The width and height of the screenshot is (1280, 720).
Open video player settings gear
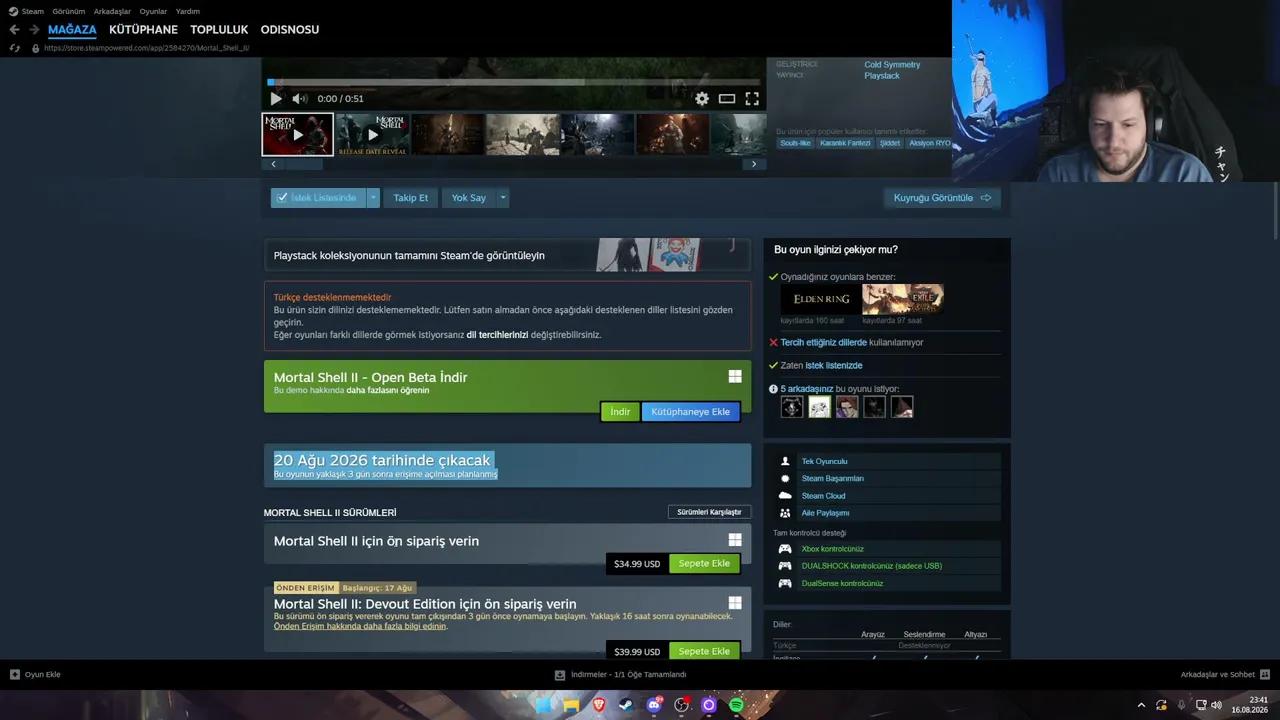702,99
